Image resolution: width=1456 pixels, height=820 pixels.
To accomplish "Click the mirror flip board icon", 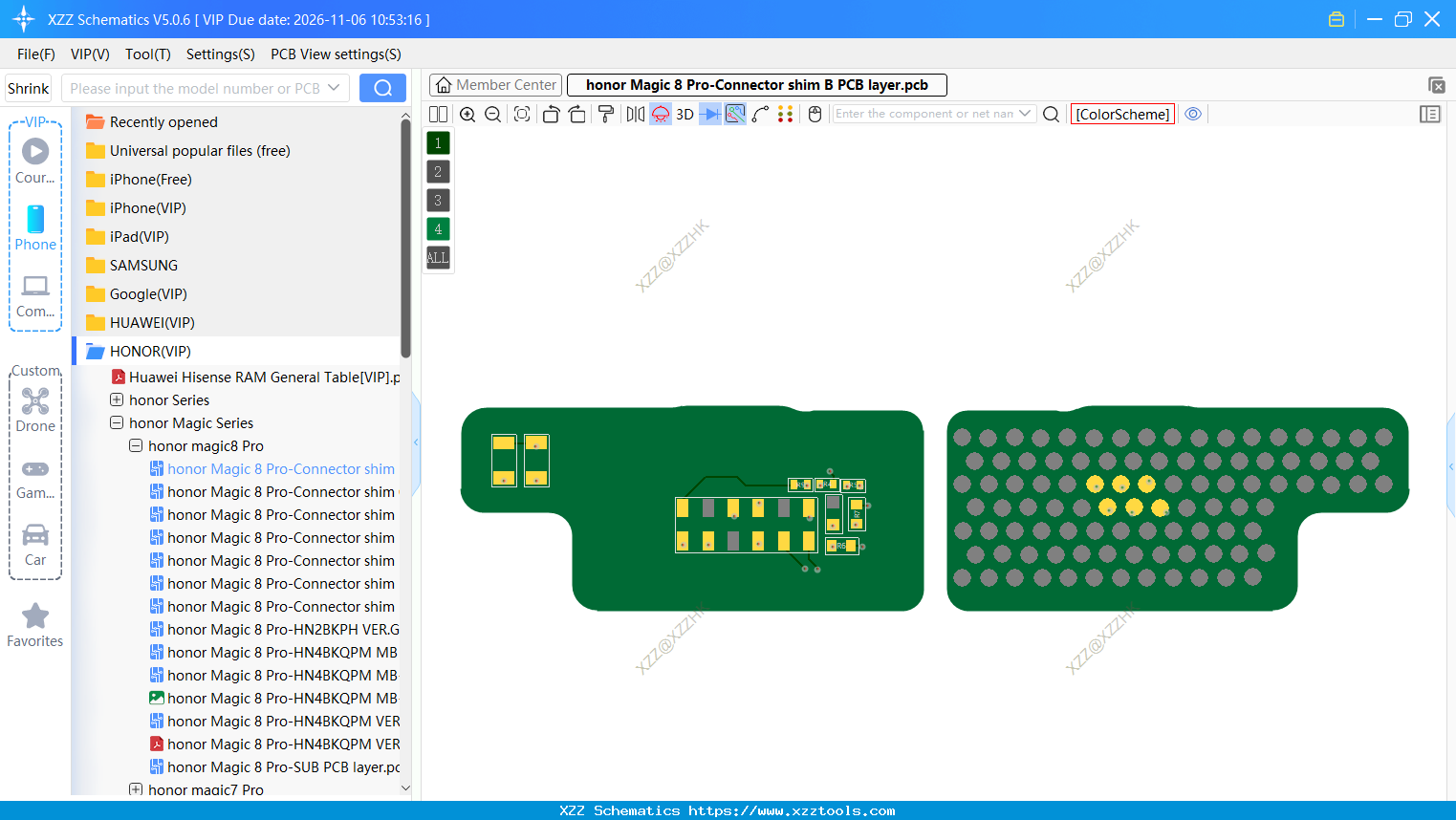I will pyautogui.click(x=636, y=115).
